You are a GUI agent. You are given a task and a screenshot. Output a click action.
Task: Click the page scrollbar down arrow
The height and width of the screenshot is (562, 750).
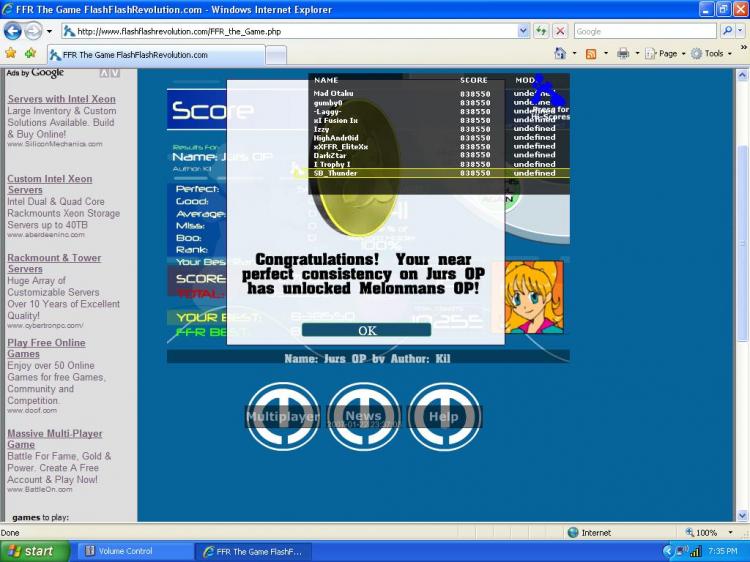point(742,516)
